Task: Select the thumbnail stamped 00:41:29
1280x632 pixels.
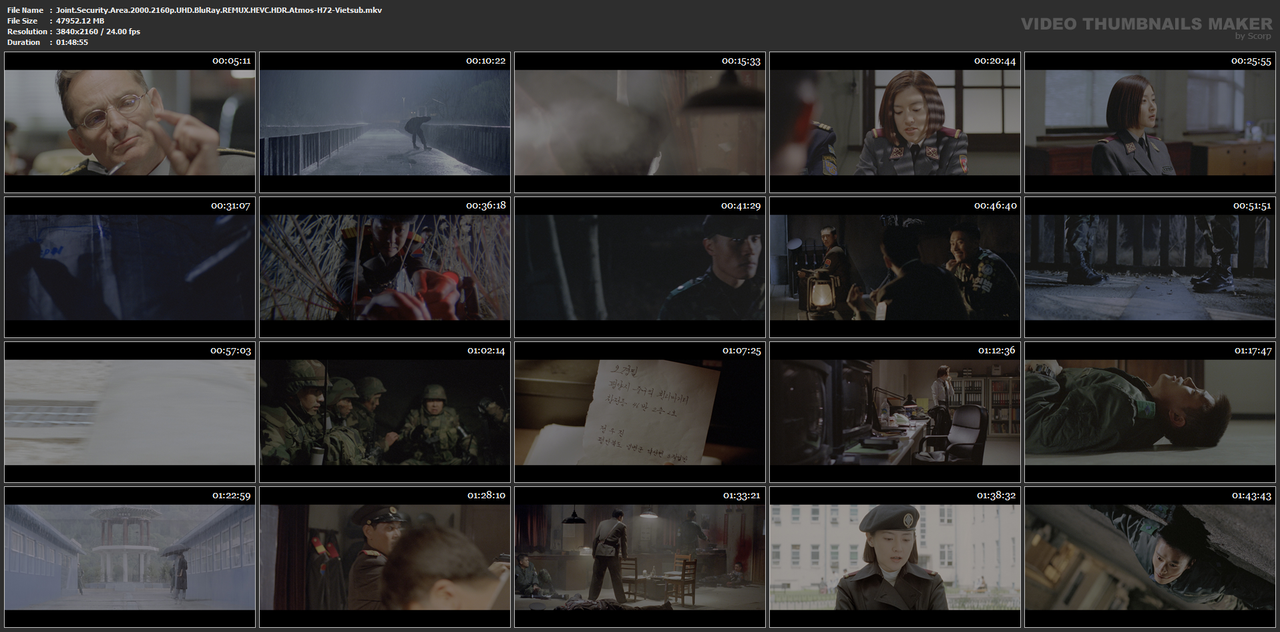Action: (x=640, y=267)
